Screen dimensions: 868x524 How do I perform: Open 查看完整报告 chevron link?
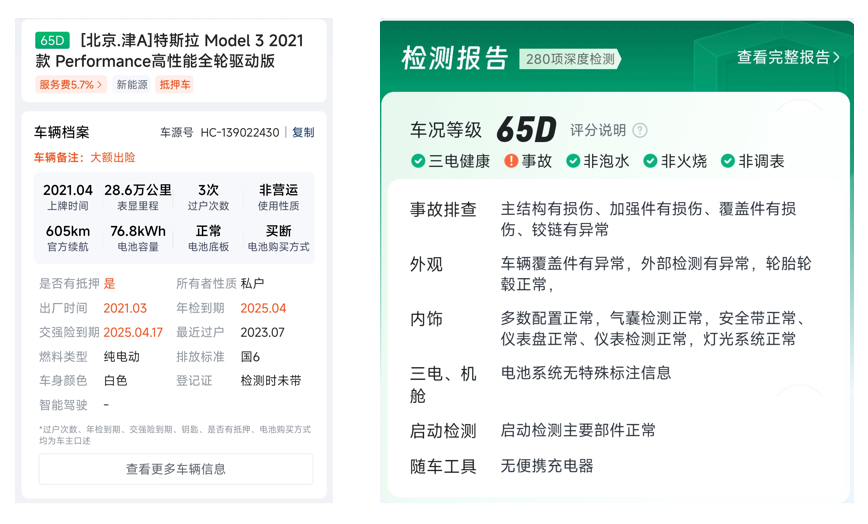[x=788, y=57]
